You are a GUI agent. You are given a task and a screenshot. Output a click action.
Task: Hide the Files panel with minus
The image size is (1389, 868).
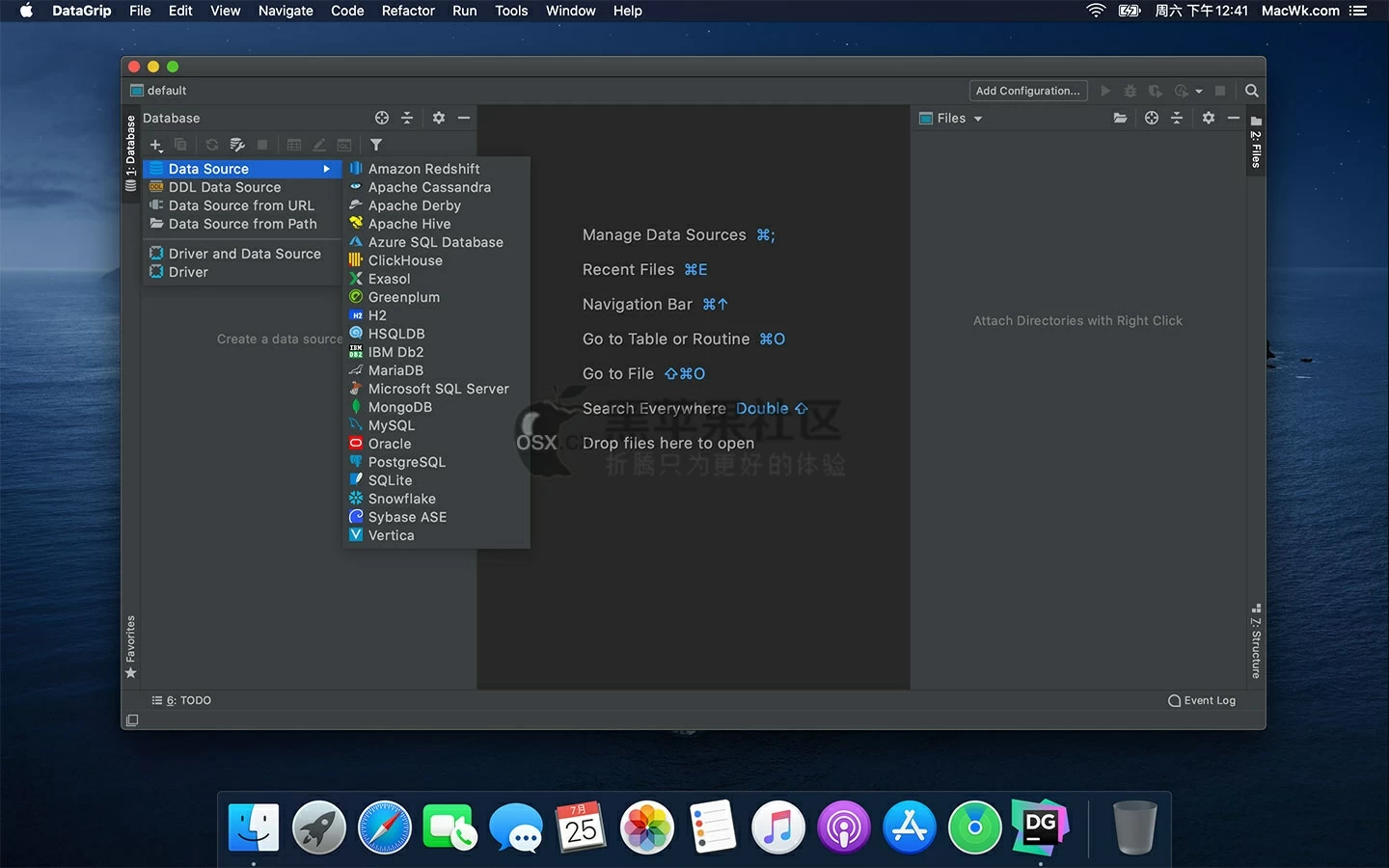tap(1234, 118)
